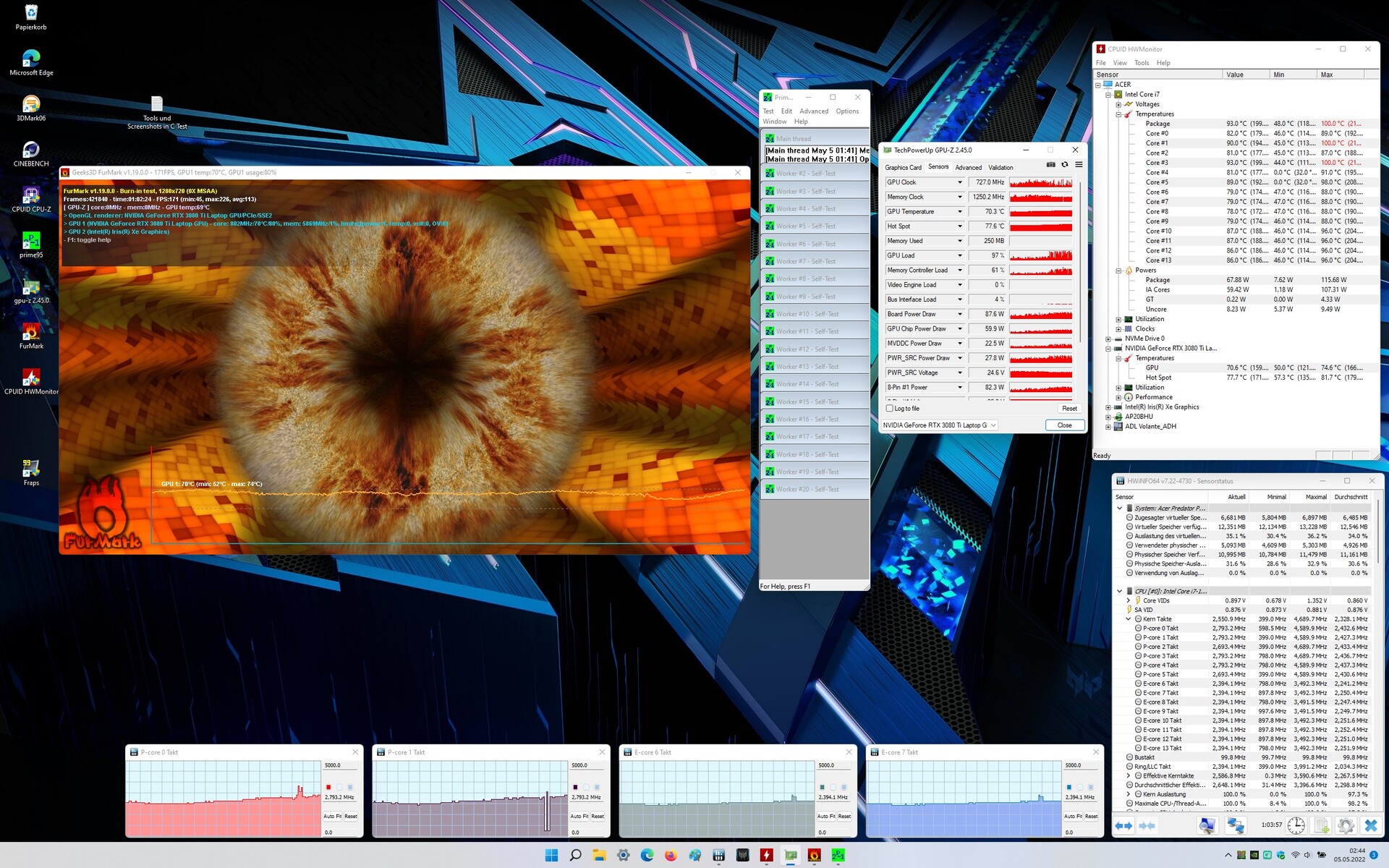1389x868 pixels.
Task: Open Advanced menu in Prime95
Action: (x=814, y=111)
